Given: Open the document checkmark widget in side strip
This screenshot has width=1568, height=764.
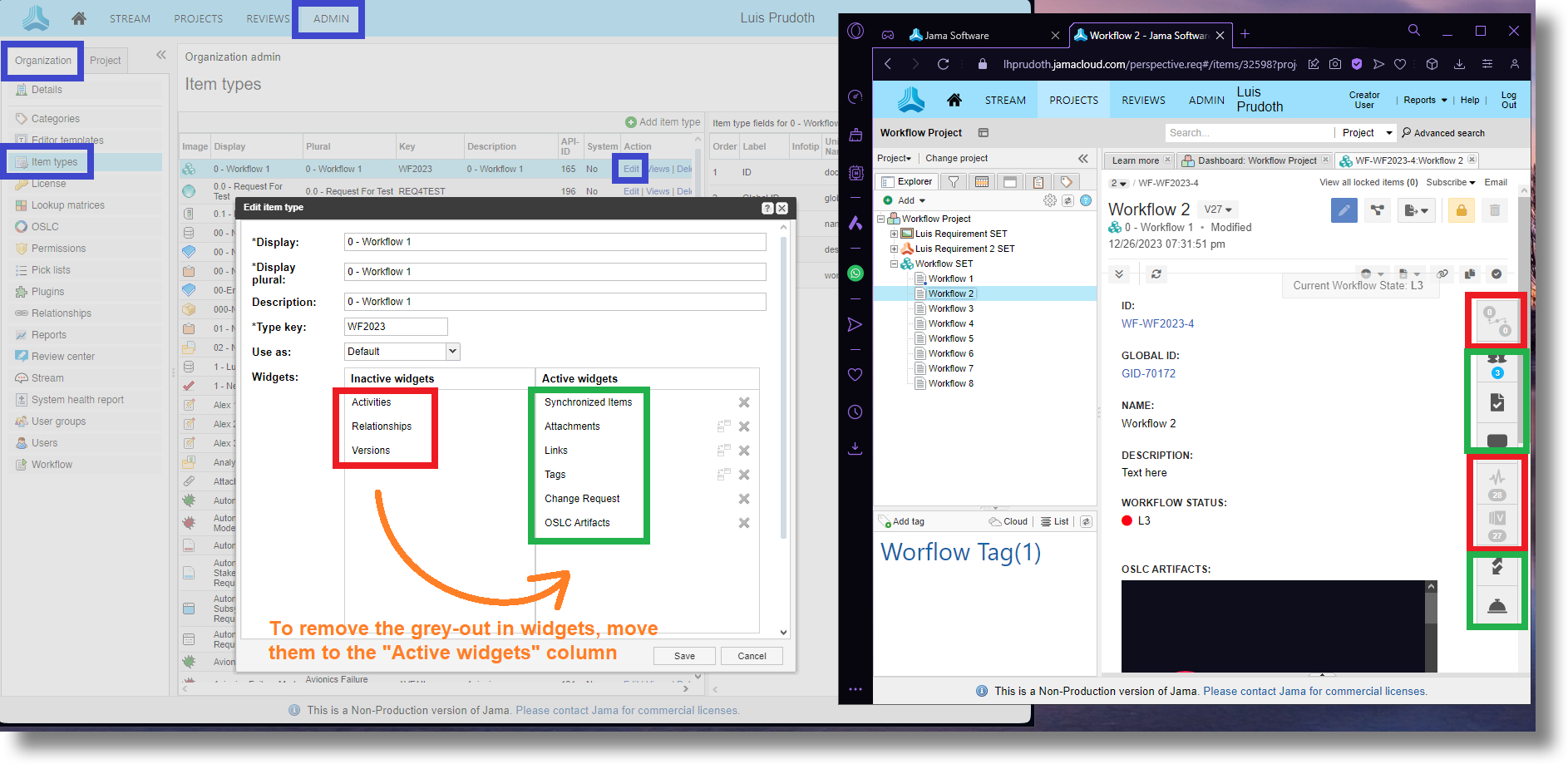Looking at the screenshot, I should [x=1497, y=402].
